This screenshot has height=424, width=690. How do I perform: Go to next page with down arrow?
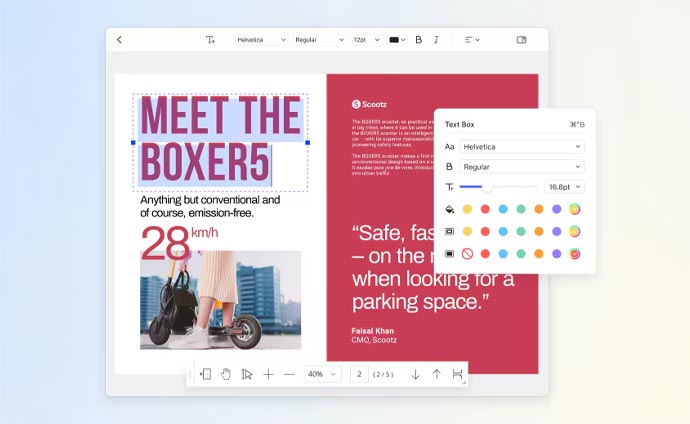pyautogui.click(x=415, y=374)
